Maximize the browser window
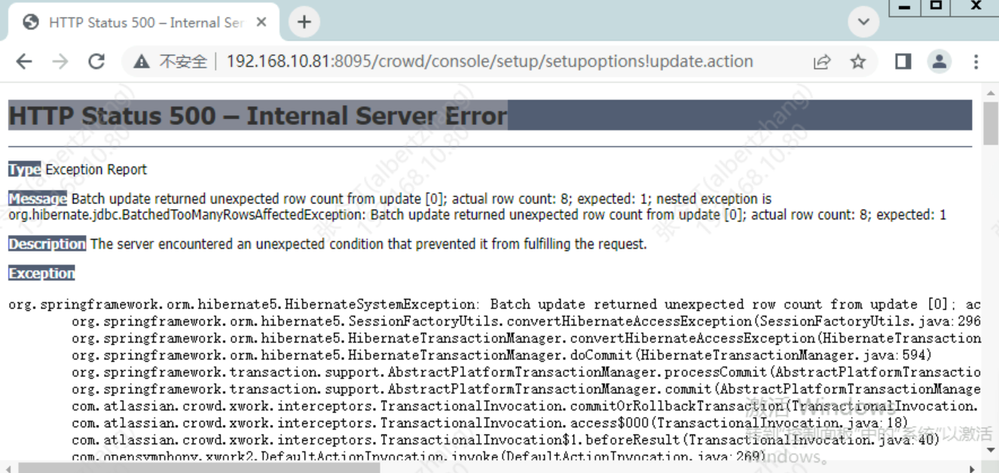The image size is (999, 473). tap(936, 6)
